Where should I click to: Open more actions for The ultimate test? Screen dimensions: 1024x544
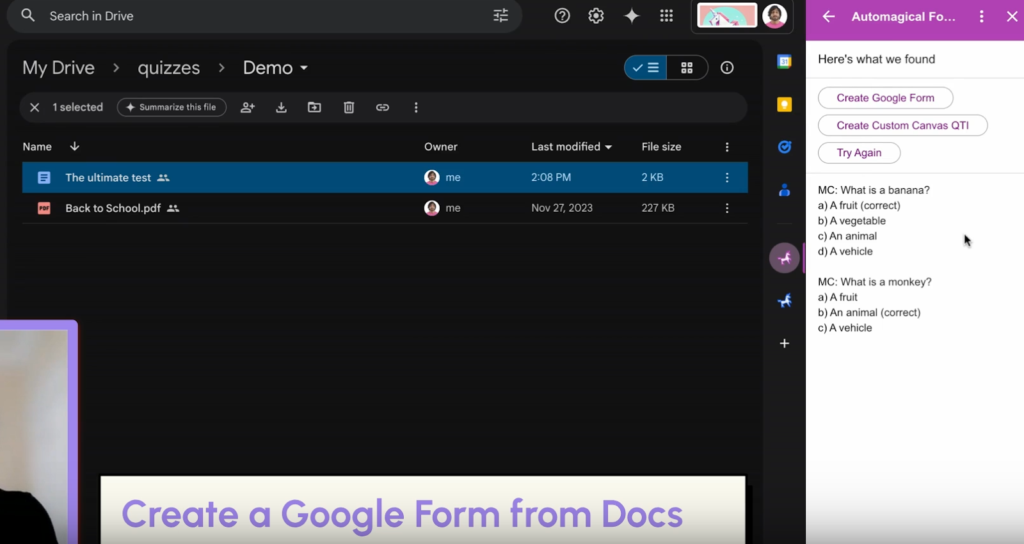[727, 178]
